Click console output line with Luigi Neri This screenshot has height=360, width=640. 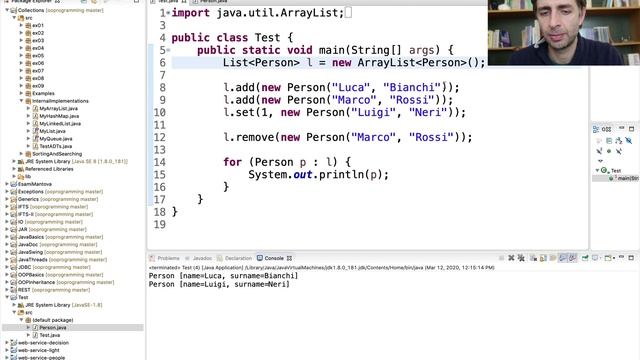click(x=219, y=284)
